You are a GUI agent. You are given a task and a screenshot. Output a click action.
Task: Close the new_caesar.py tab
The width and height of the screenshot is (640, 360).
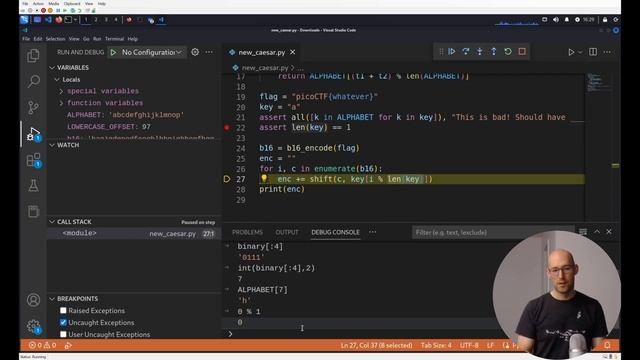(293, 52)
